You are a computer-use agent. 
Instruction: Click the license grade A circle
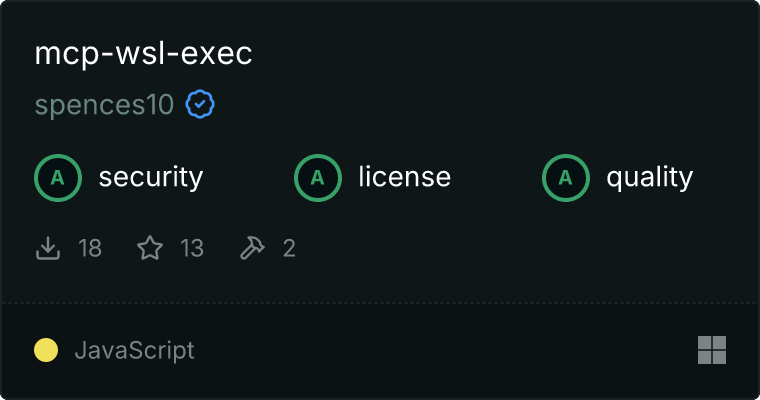(317, 177)
